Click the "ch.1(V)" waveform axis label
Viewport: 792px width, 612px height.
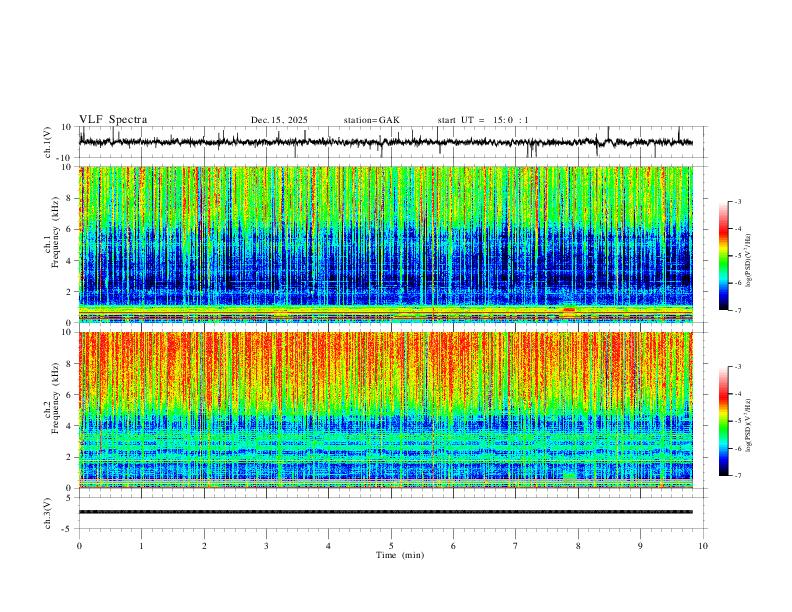click(x=48, y=142)
